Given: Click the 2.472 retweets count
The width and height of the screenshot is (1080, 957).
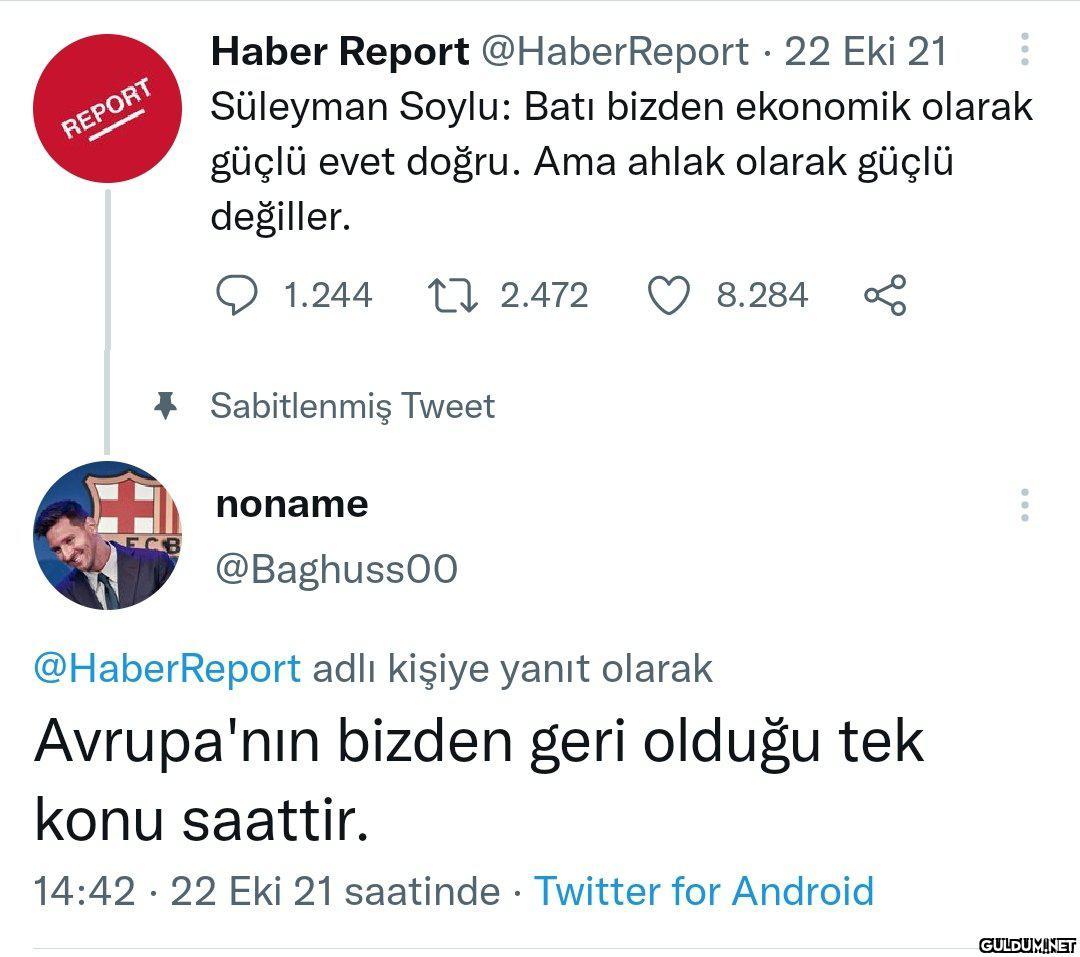Looking at the screenshot, I should 544,296.
